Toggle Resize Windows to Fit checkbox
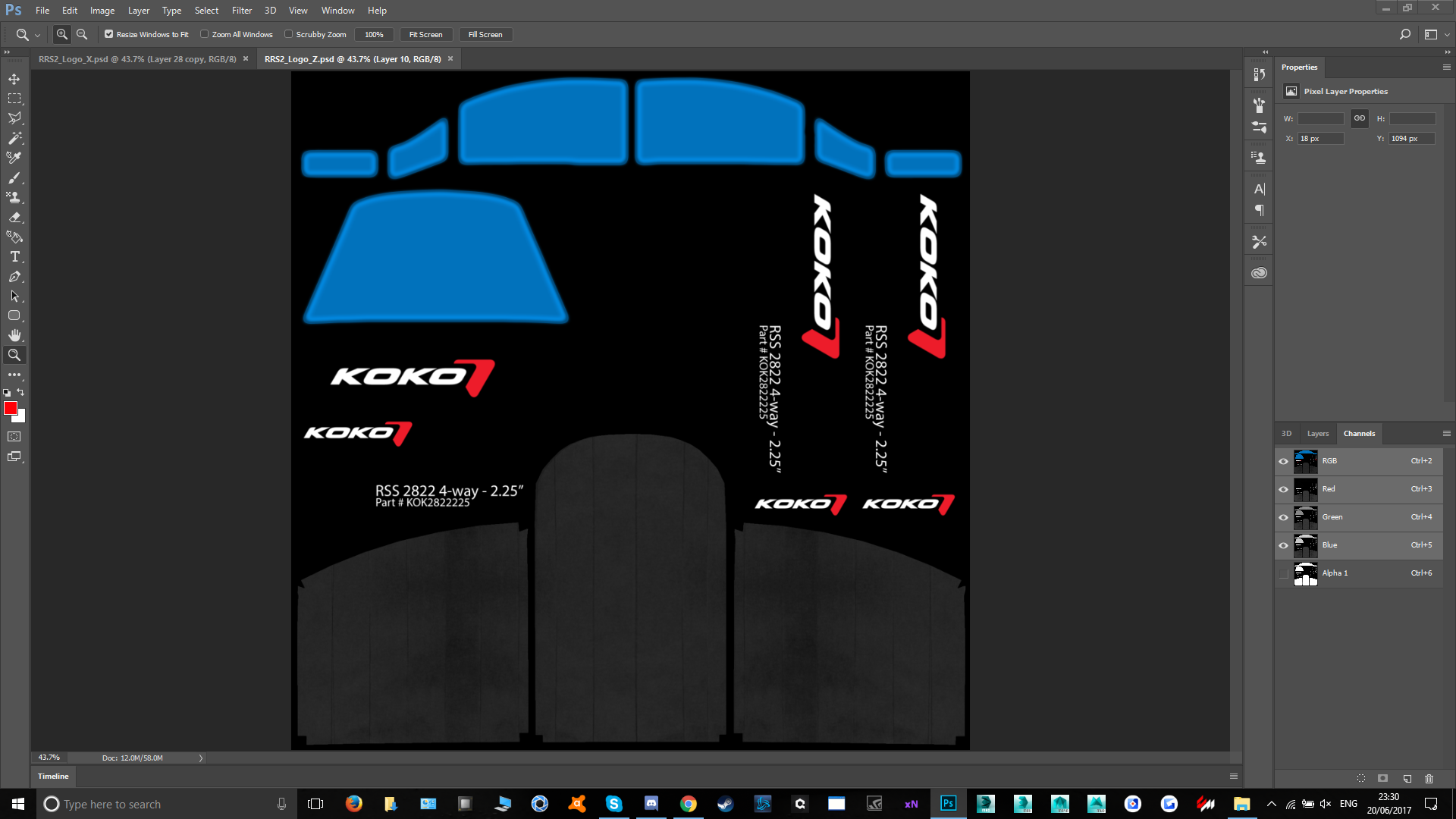The image size is (1456, 819). (108, 34)
